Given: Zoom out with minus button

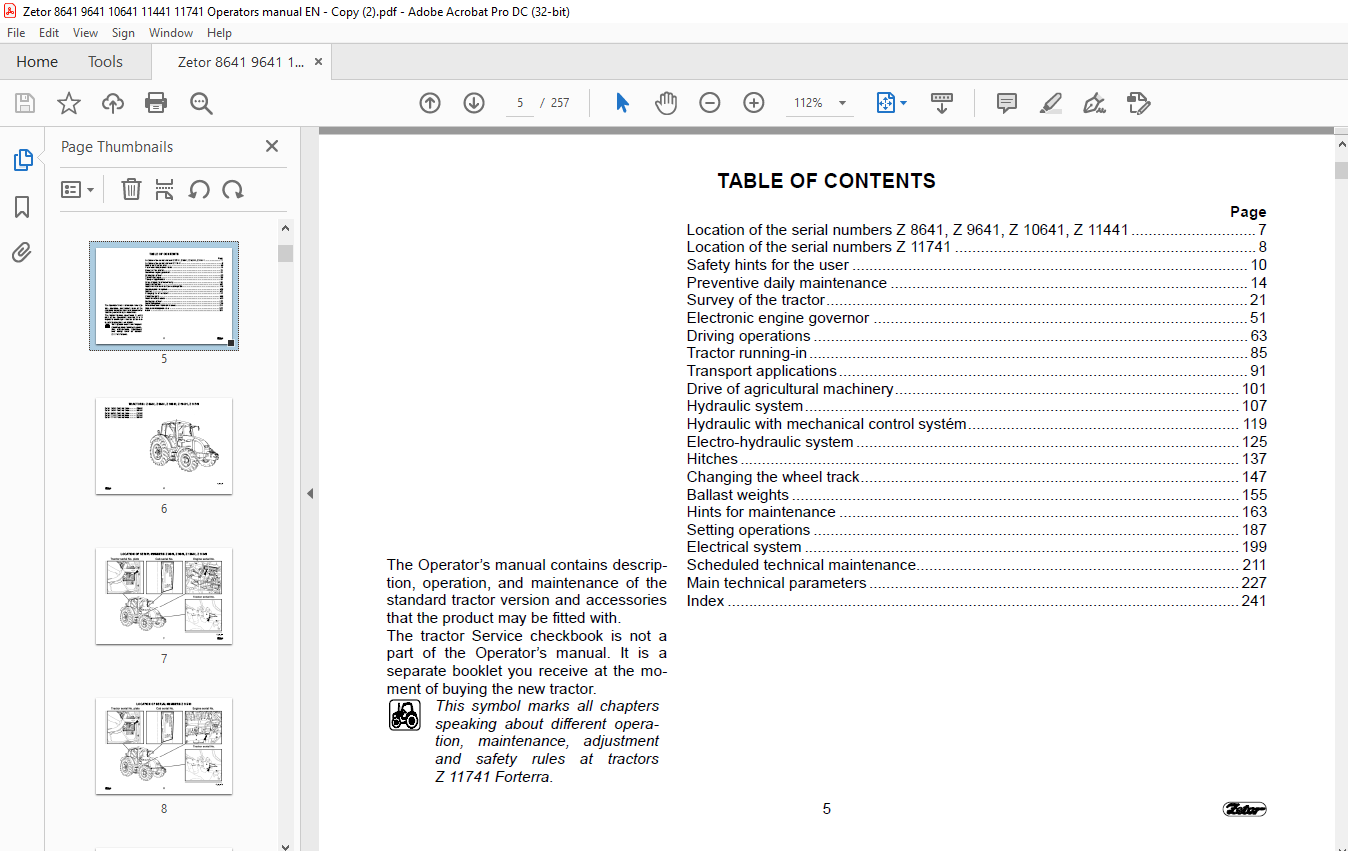Looking at the screenshot, I should point(710,103).
